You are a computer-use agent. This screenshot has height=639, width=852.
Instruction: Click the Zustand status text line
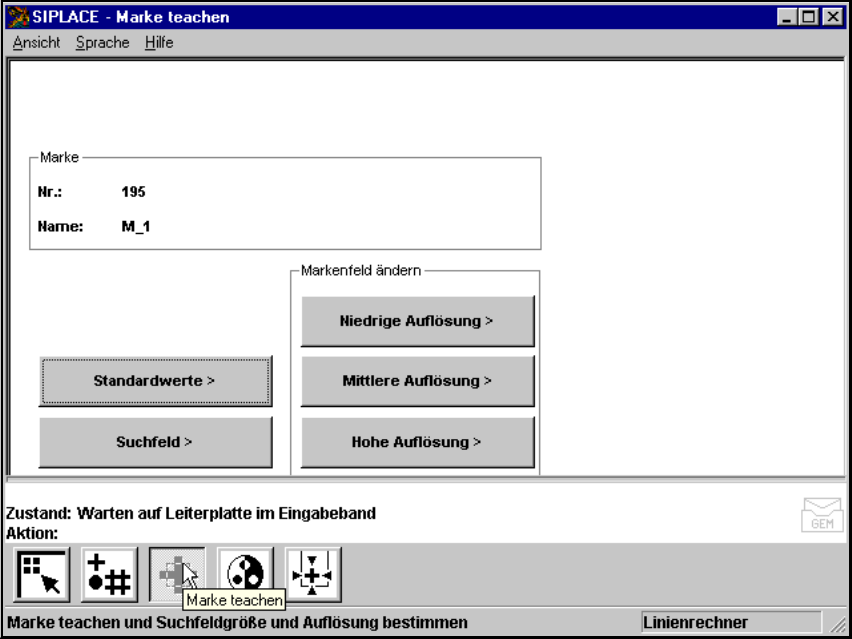[191, 513]
